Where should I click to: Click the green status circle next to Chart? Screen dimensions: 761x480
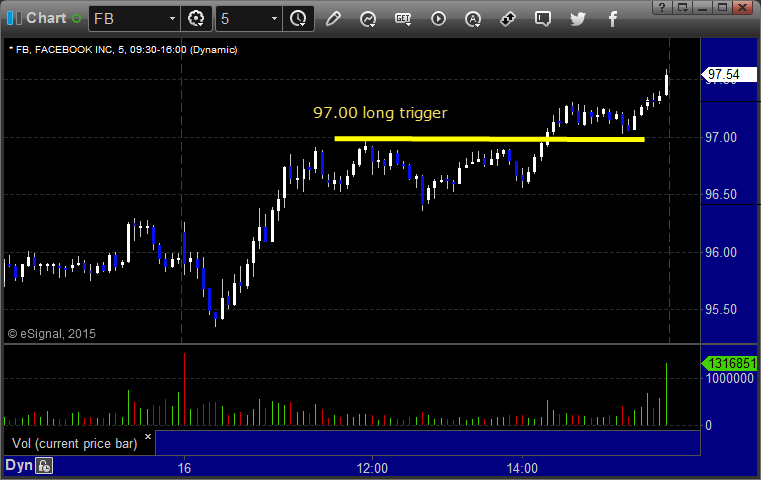click(x=76, y=19)
